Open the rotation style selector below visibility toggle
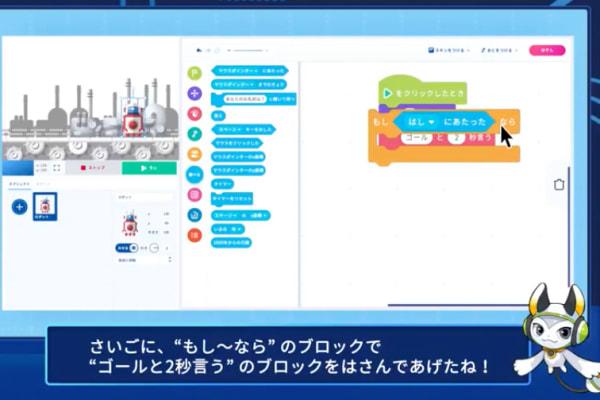 145,260
